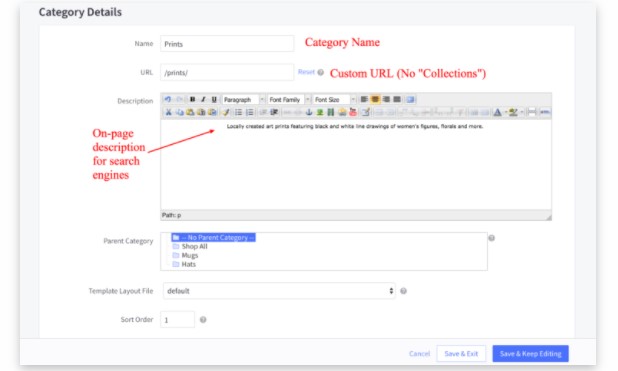Open the Font Size dropdown

click(335, 99)
